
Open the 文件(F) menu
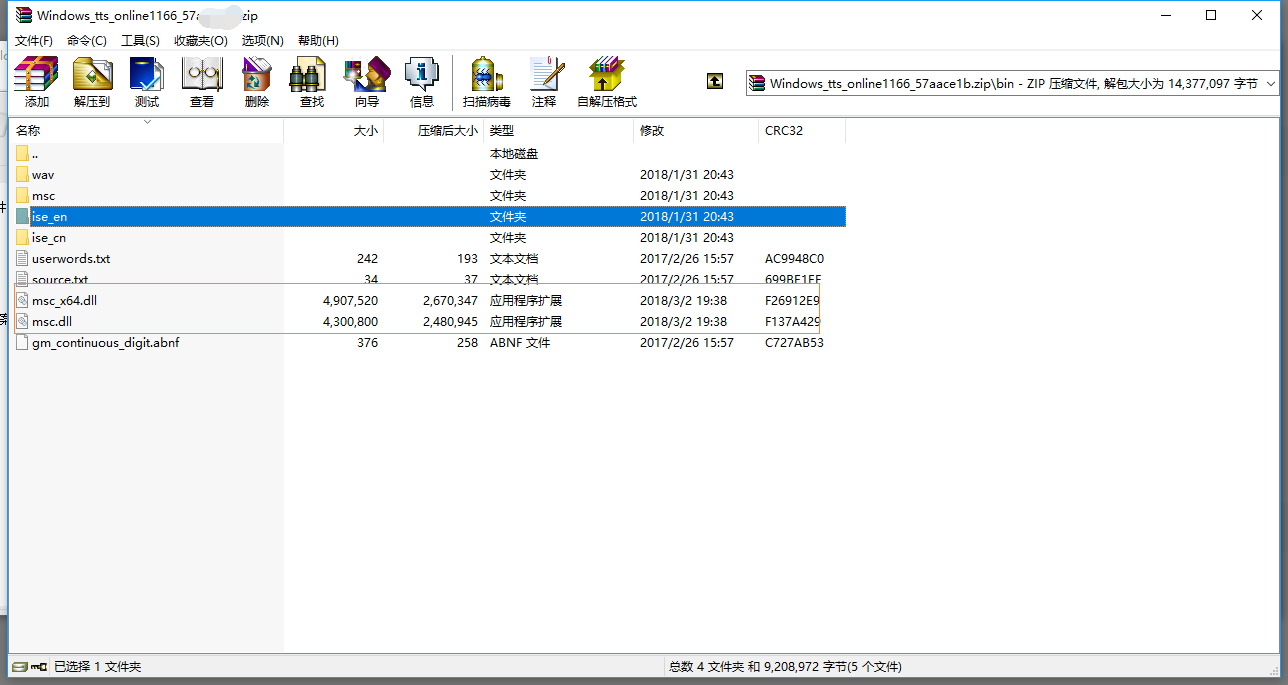(34, 41)
